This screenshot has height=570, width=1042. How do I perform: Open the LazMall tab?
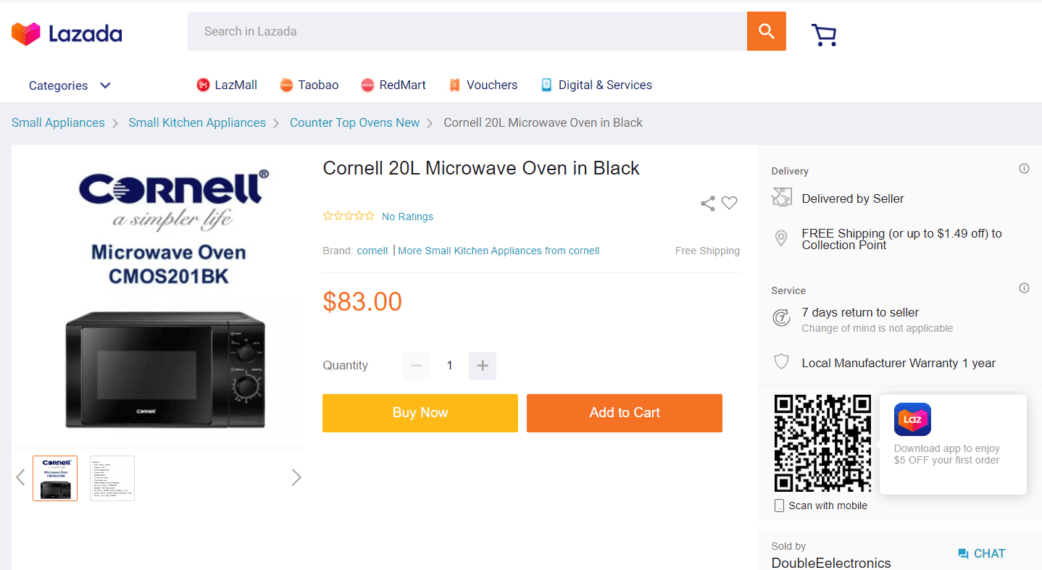(227, 85)
